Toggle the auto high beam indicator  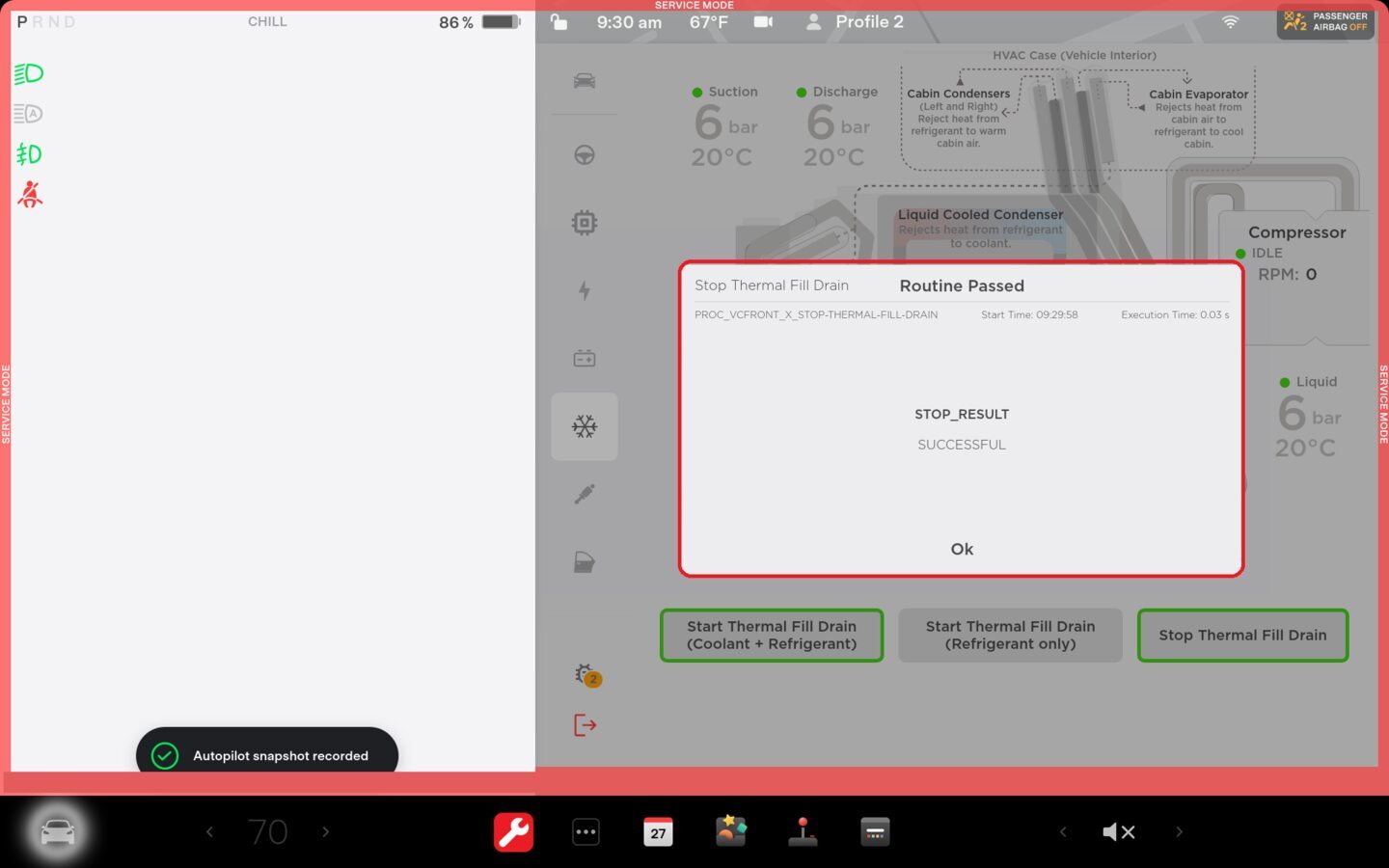(x=29, y=114)
